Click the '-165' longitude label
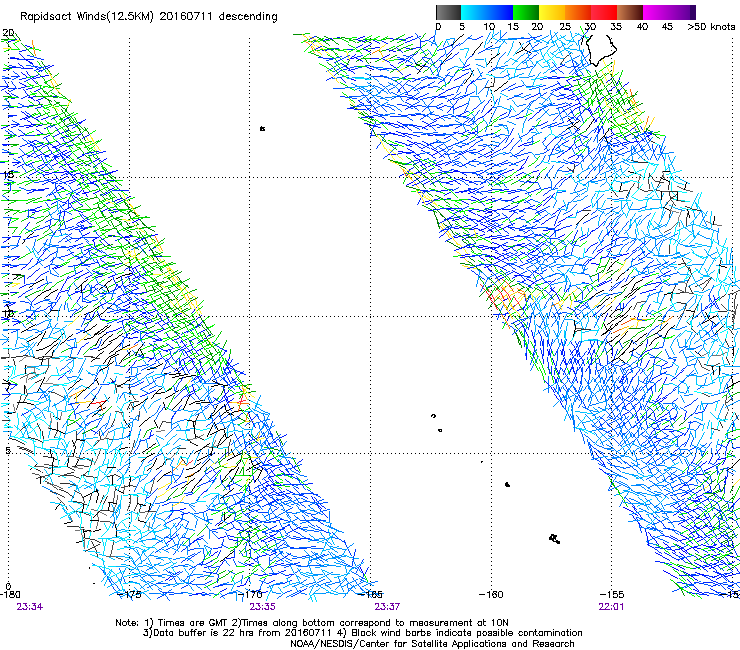The height and width of the screenshot is (650, 740). [371, 595]
